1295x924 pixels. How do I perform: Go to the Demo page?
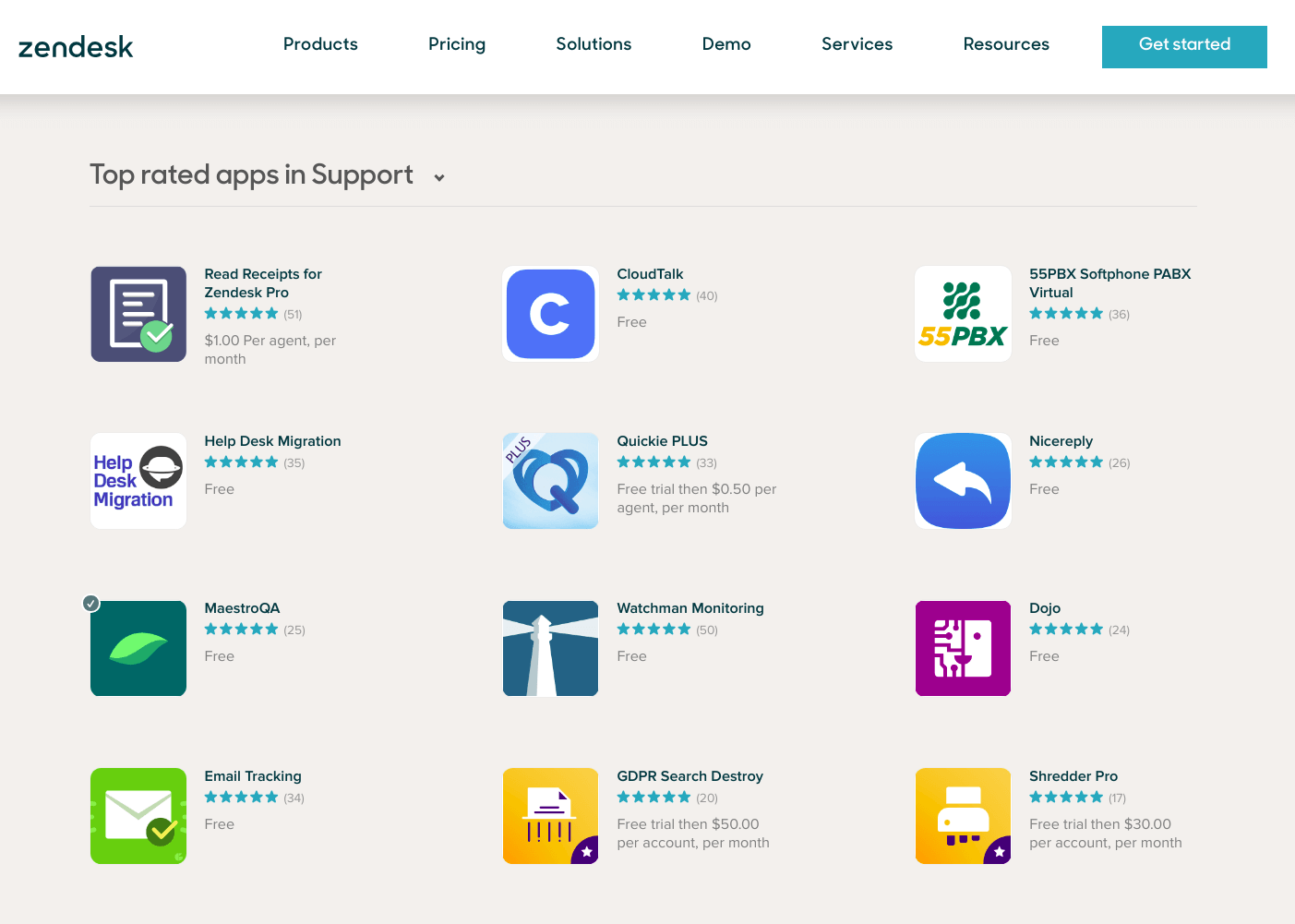pos(726,44)
